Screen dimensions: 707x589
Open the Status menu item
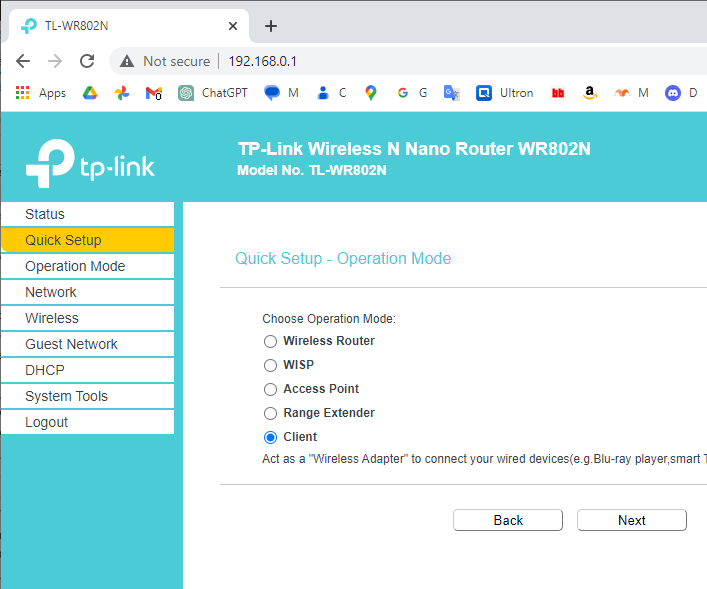tap(88, 214)
